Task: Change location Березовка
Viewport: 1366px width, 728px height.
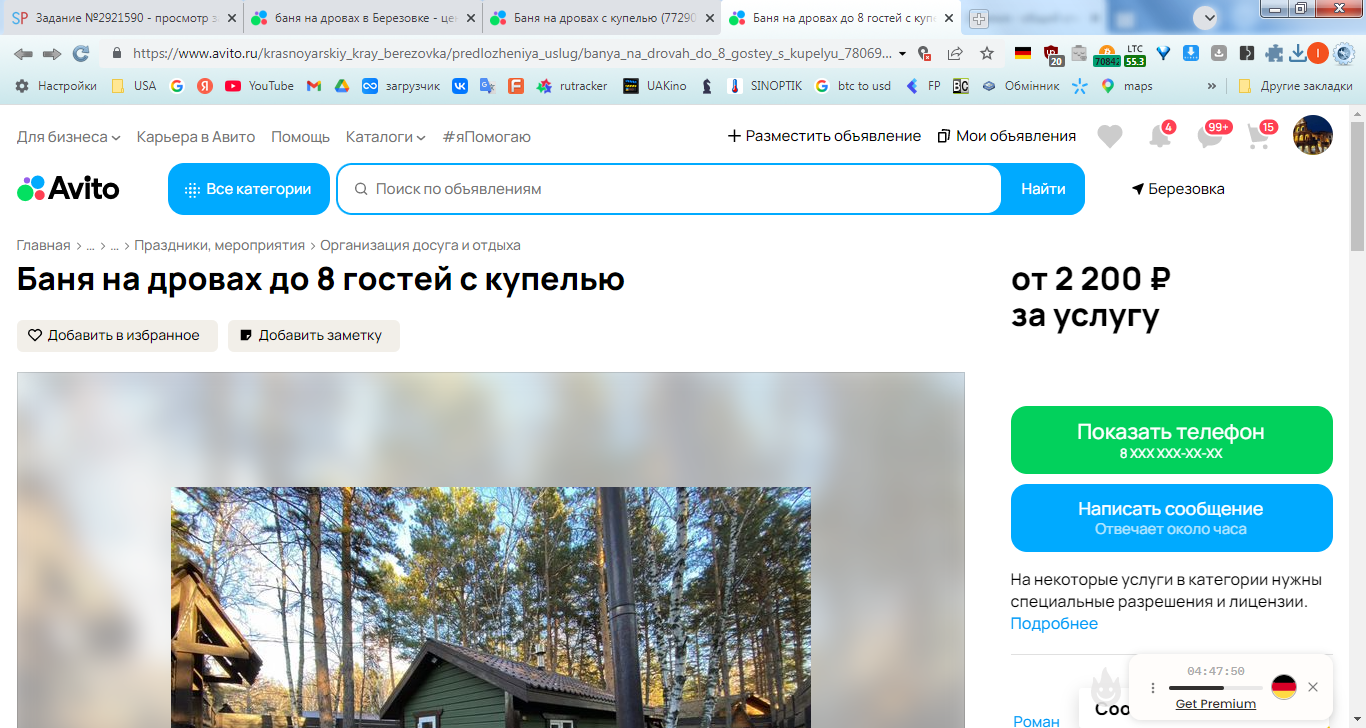Action: point(1178,189)
